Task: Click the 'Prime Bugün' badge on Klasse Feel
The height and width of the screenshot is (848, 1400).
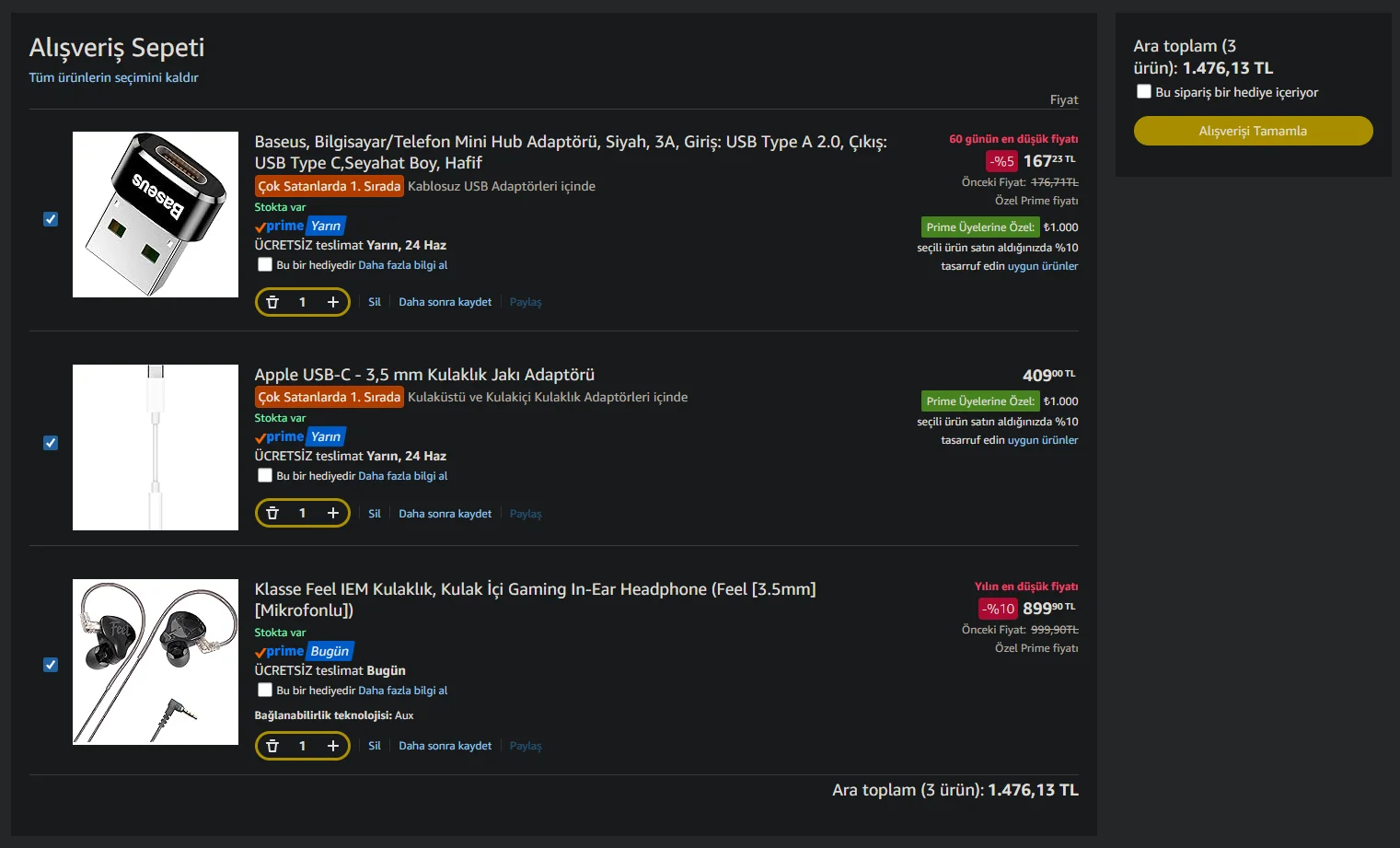Action: click(305, 651)
